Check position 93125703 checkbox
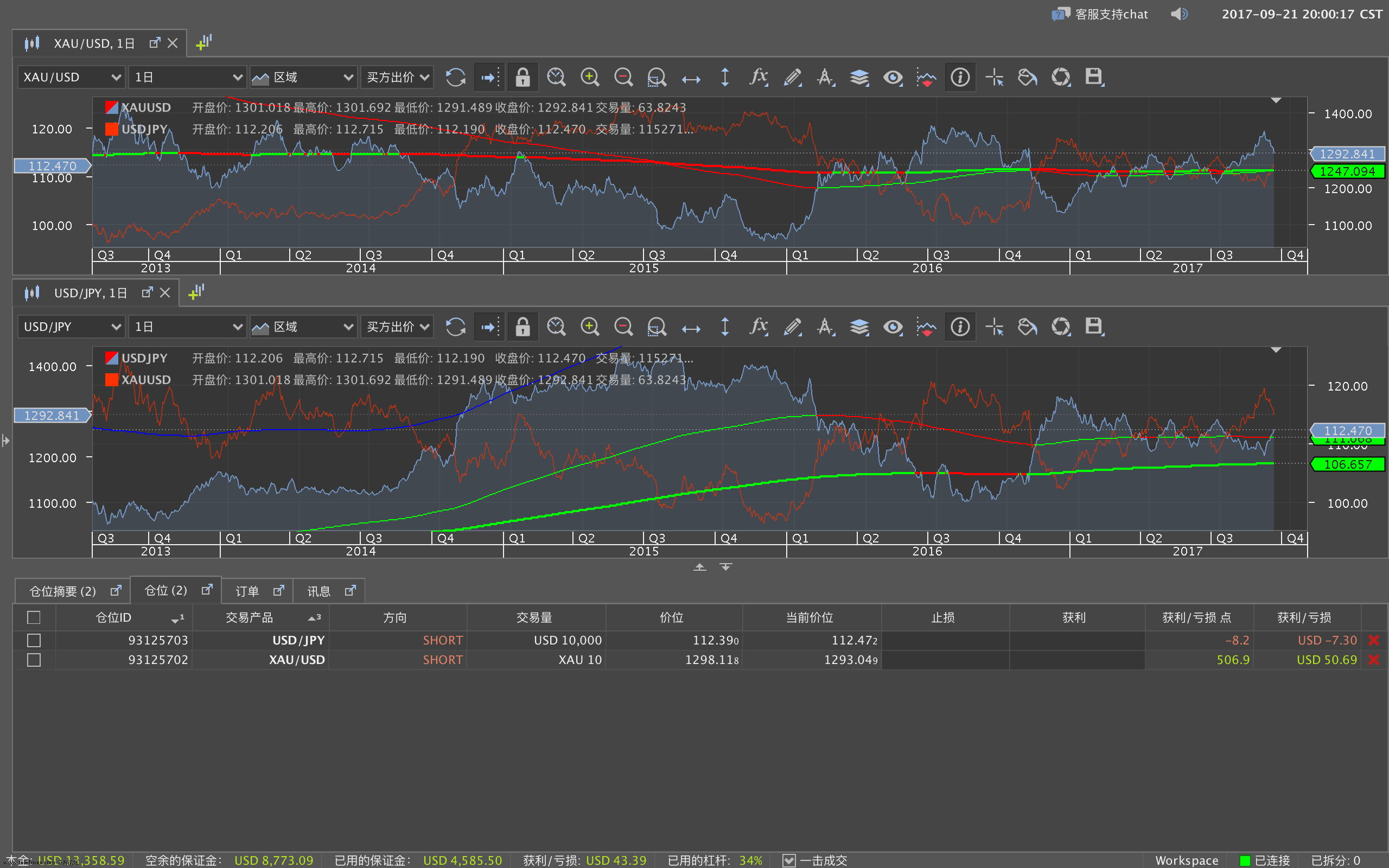The image size is (1389, 868). pyautogui.click(x=34, y=640)
